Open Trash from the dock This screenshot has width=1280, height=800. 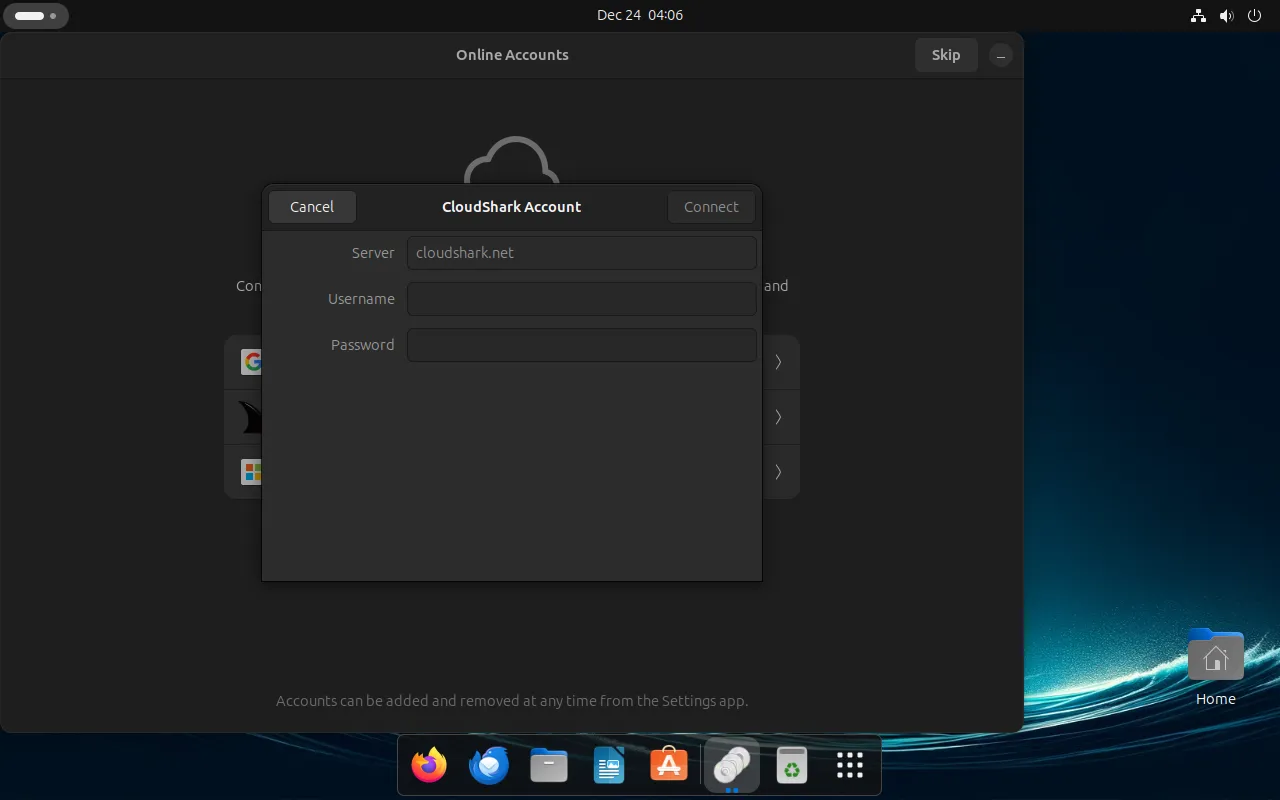791,766
